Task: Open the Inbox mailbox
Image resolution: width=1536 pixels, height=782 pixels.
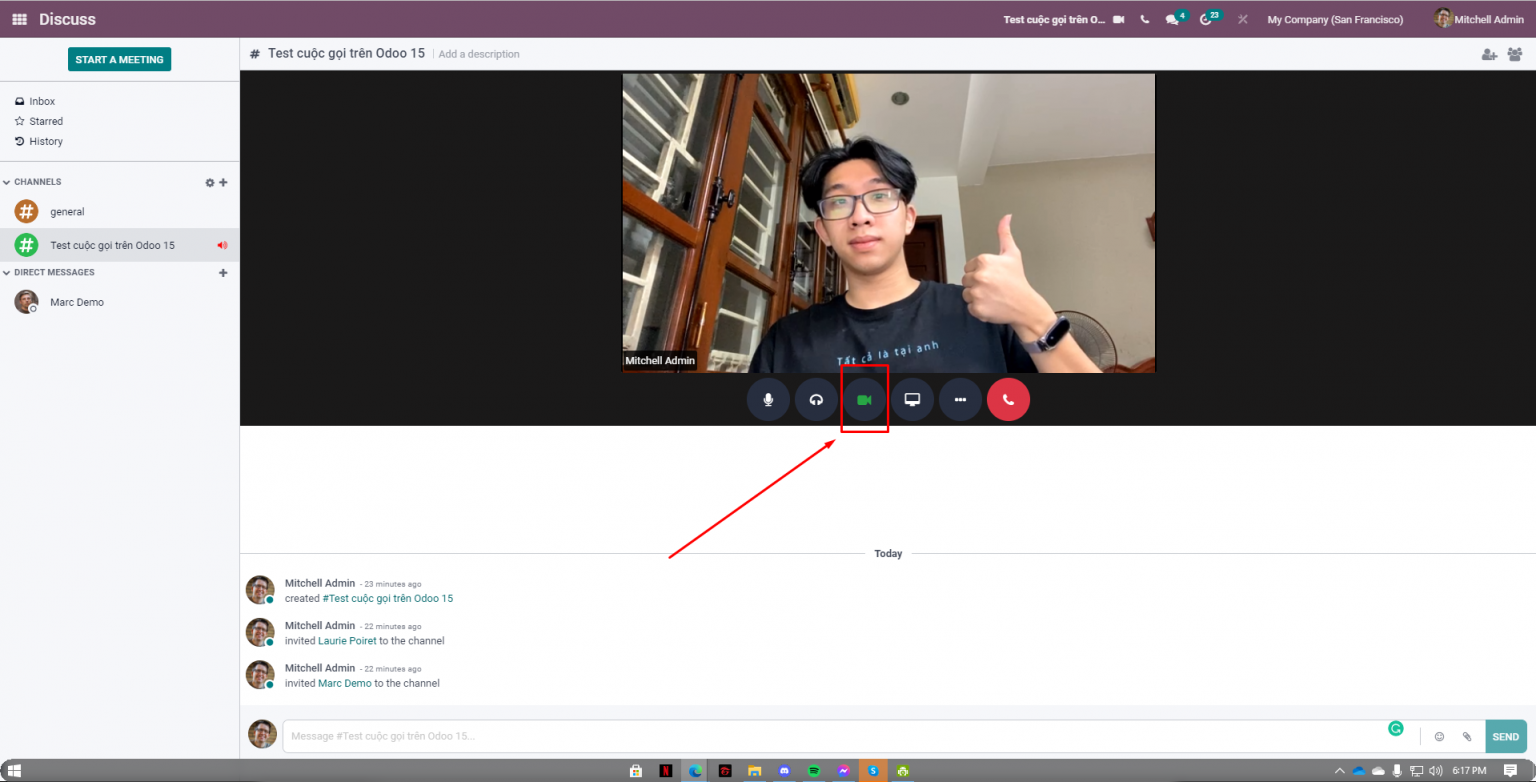Action: tap(42, 101)
